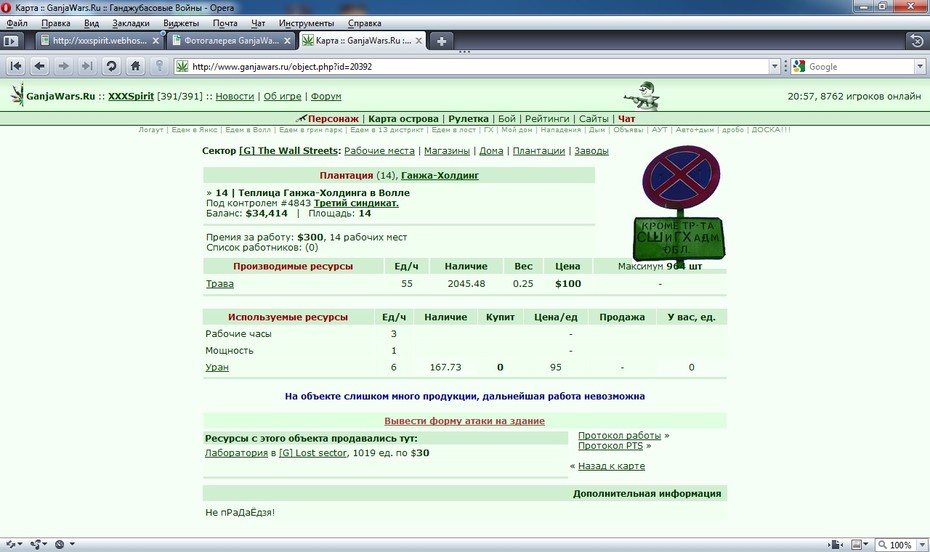930x552 pixels.
Task: Open the Трава resource link
Action: tap(219, 283)
